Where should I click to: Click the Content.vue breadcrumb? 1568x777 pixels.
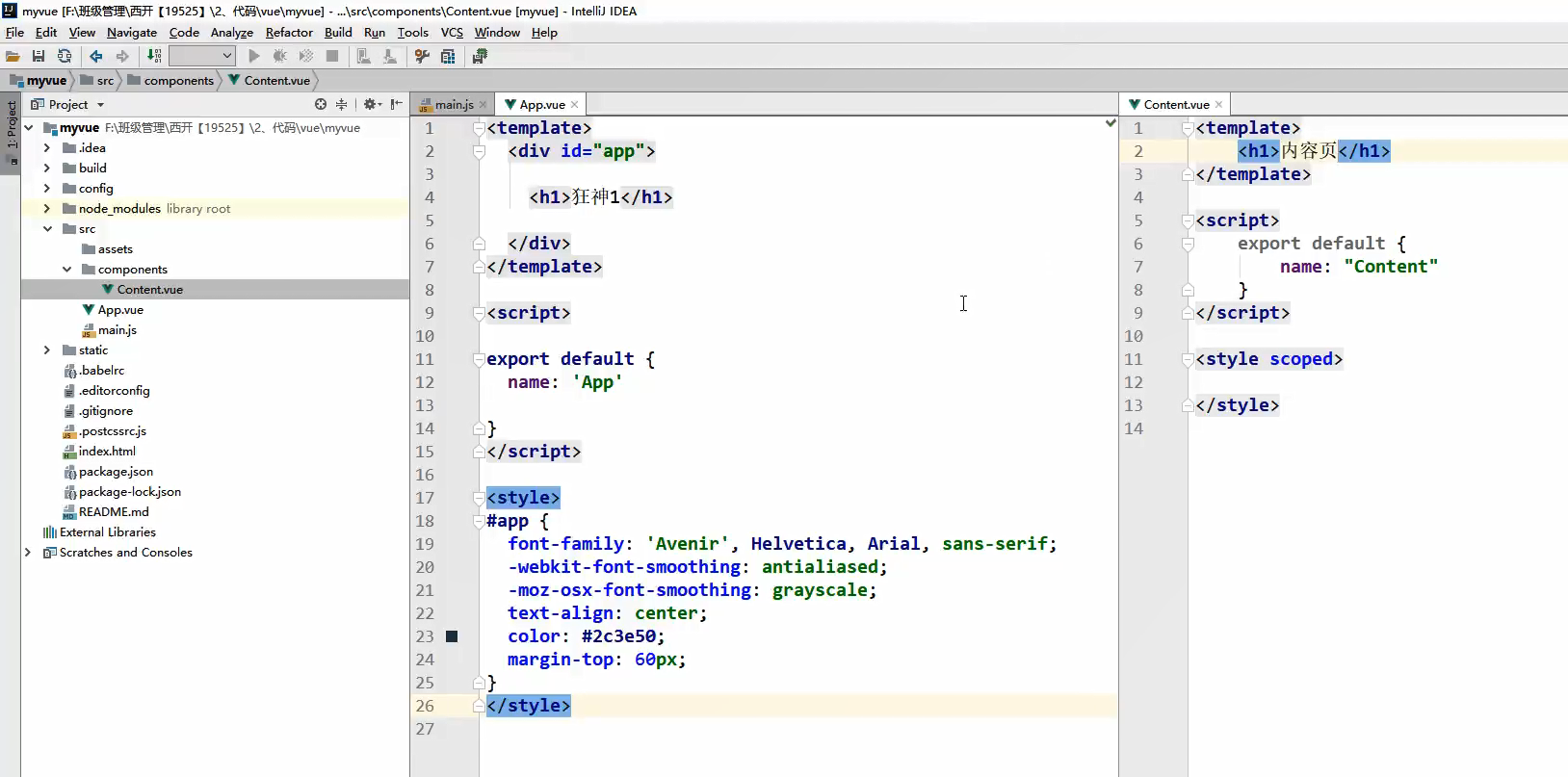click(269, 81)
